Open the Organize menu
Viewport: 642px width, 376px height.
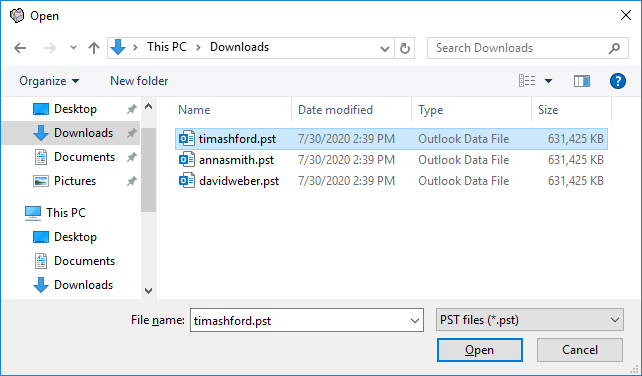pos(49,81)
